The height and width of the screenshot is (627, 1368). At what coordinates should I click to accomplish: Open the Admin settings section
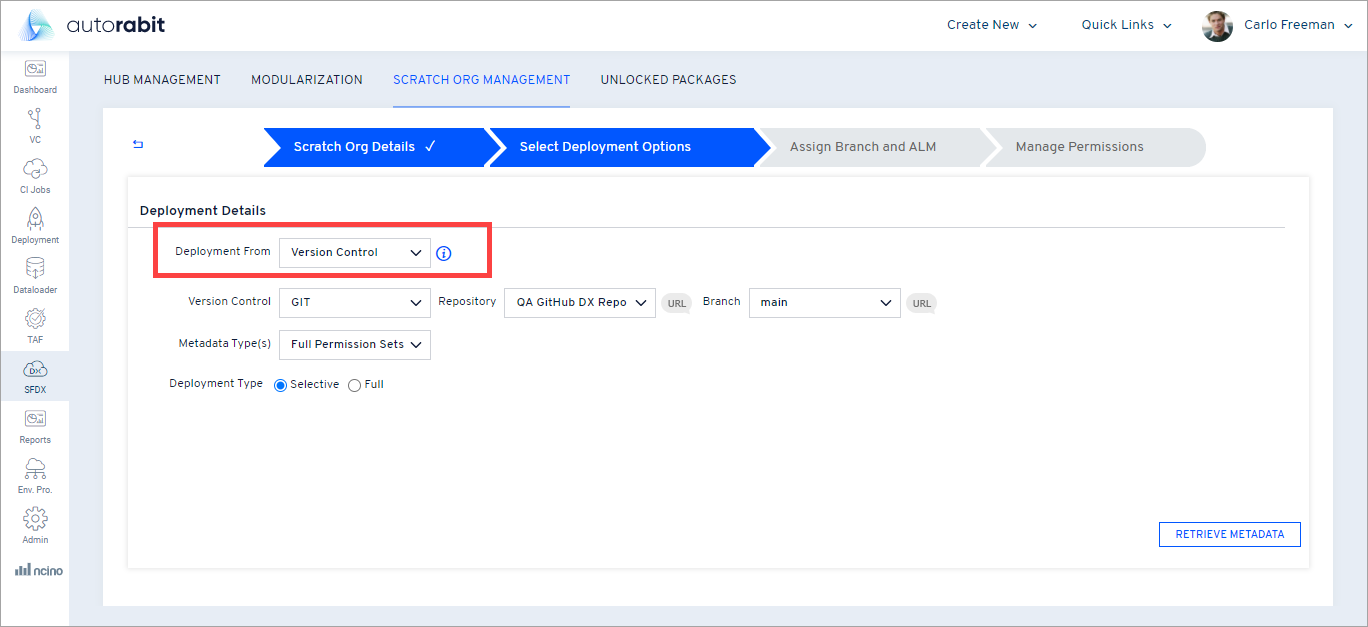[x=34, y=525]
